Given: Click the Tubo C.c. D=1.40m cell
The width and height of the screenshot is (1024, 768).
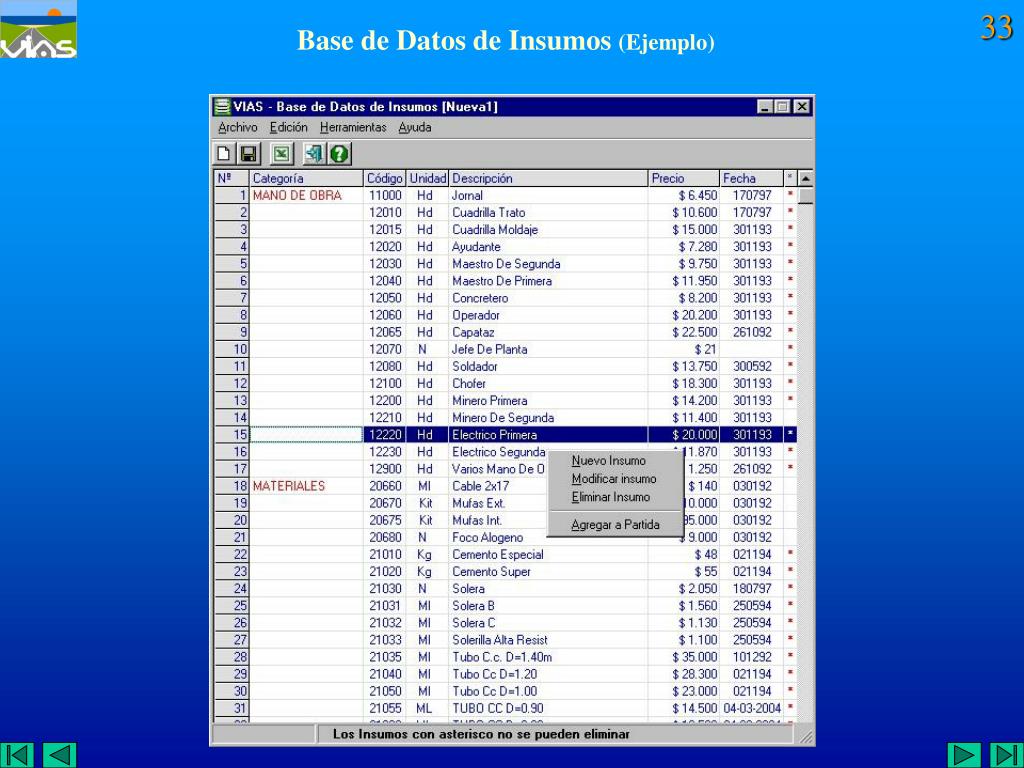Looking at the screenshot, I should [x=548, y=657].
